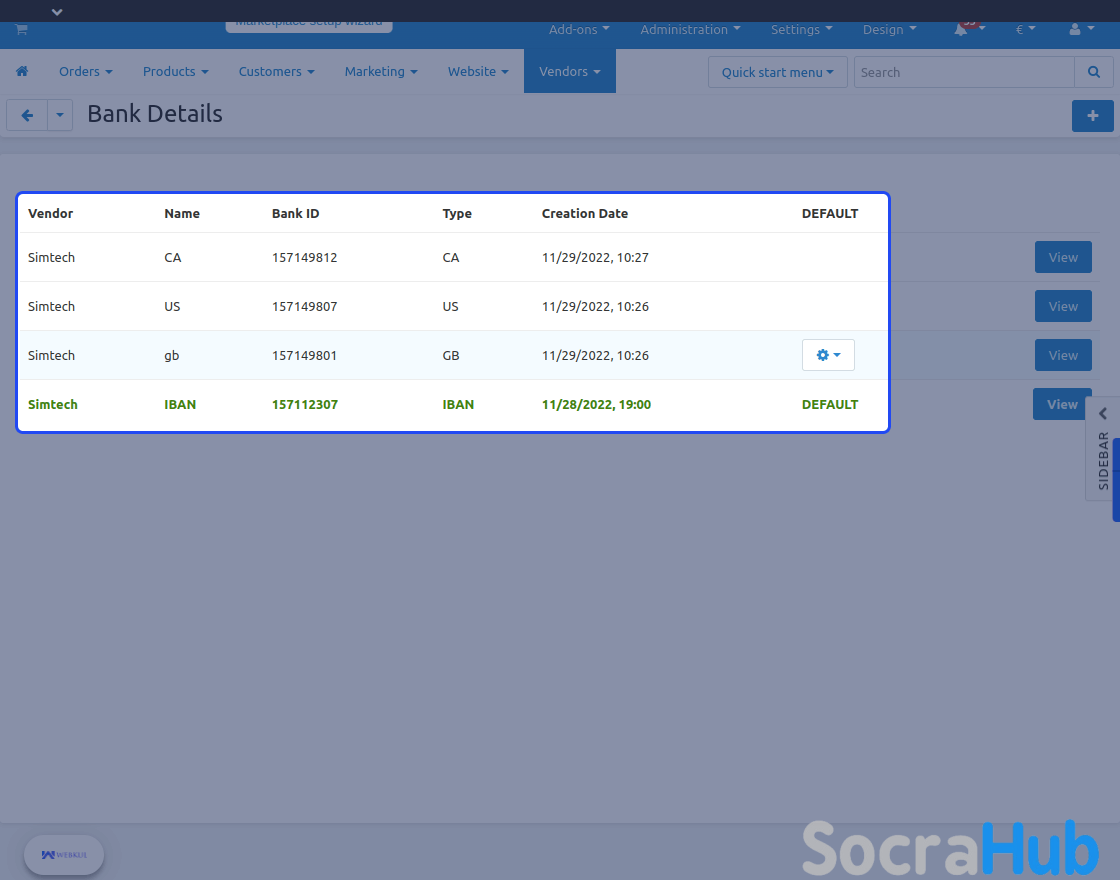Open the Vendors menu
Screen dimensions: 1120x880
(569, 72)
